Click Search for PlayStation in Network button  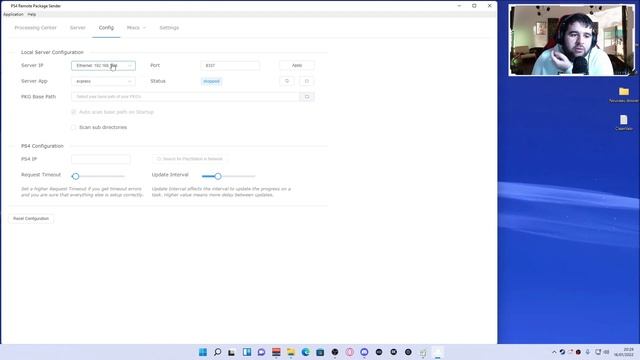pos(190,159)
